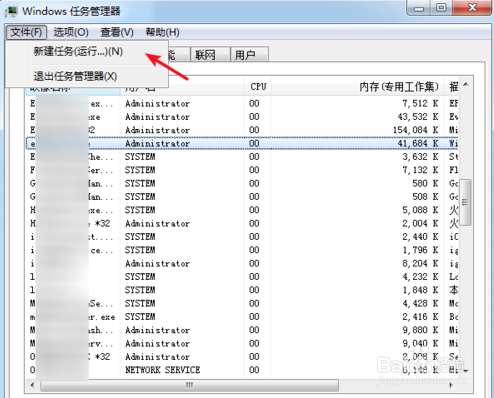The width and height of the screenshot is (494, 398).
Task: Switch to the 联网 tab
Action: coord(210,55)
